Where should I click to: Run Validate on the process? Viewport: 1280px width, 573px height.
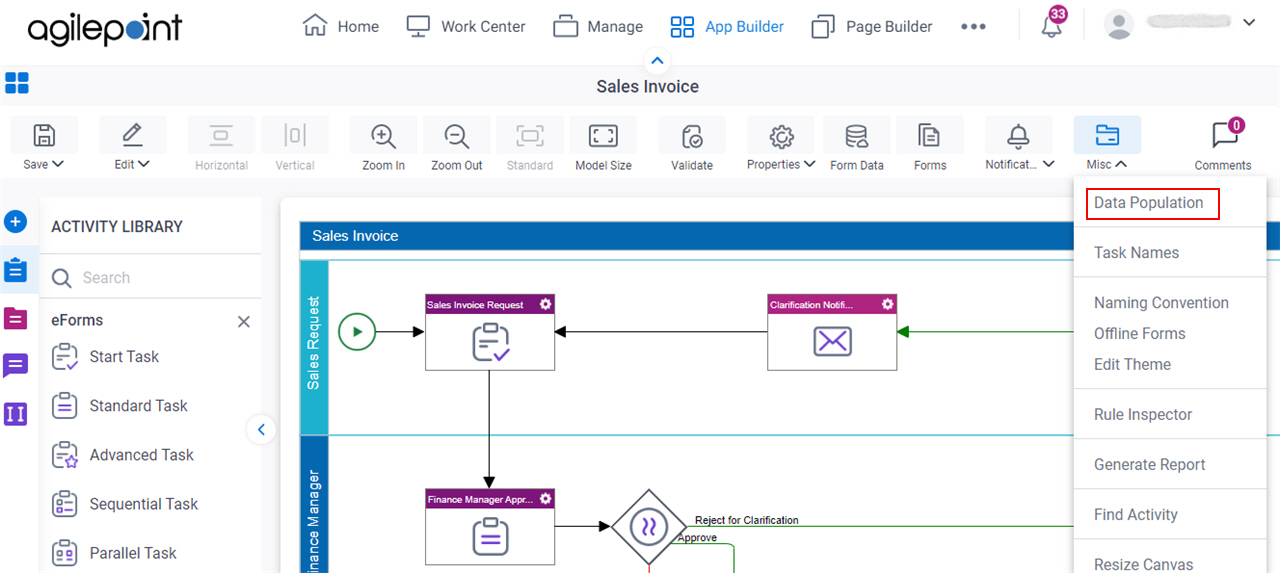(x=692, y=136)
